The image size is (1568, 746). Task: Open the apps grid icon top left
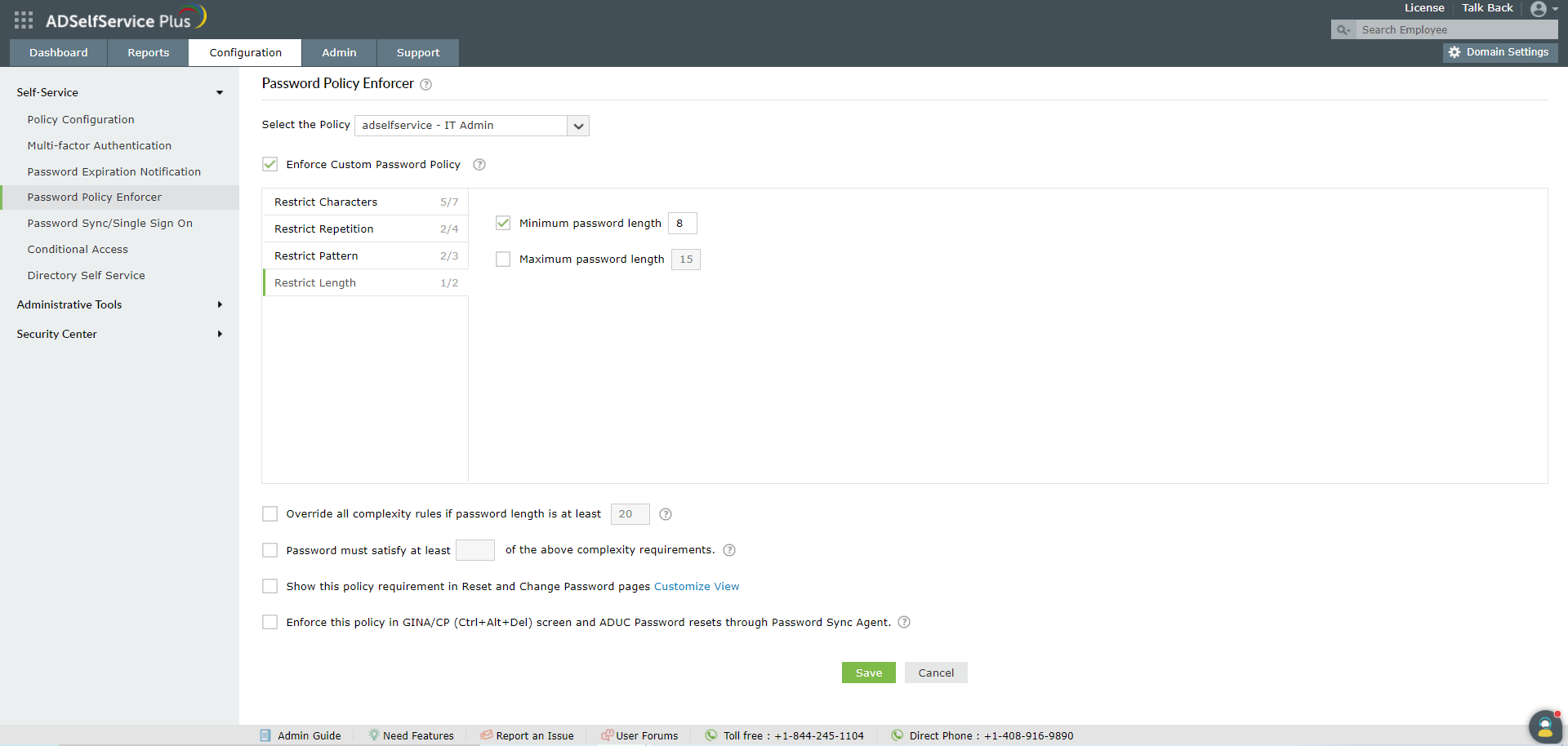coord(23,20)
